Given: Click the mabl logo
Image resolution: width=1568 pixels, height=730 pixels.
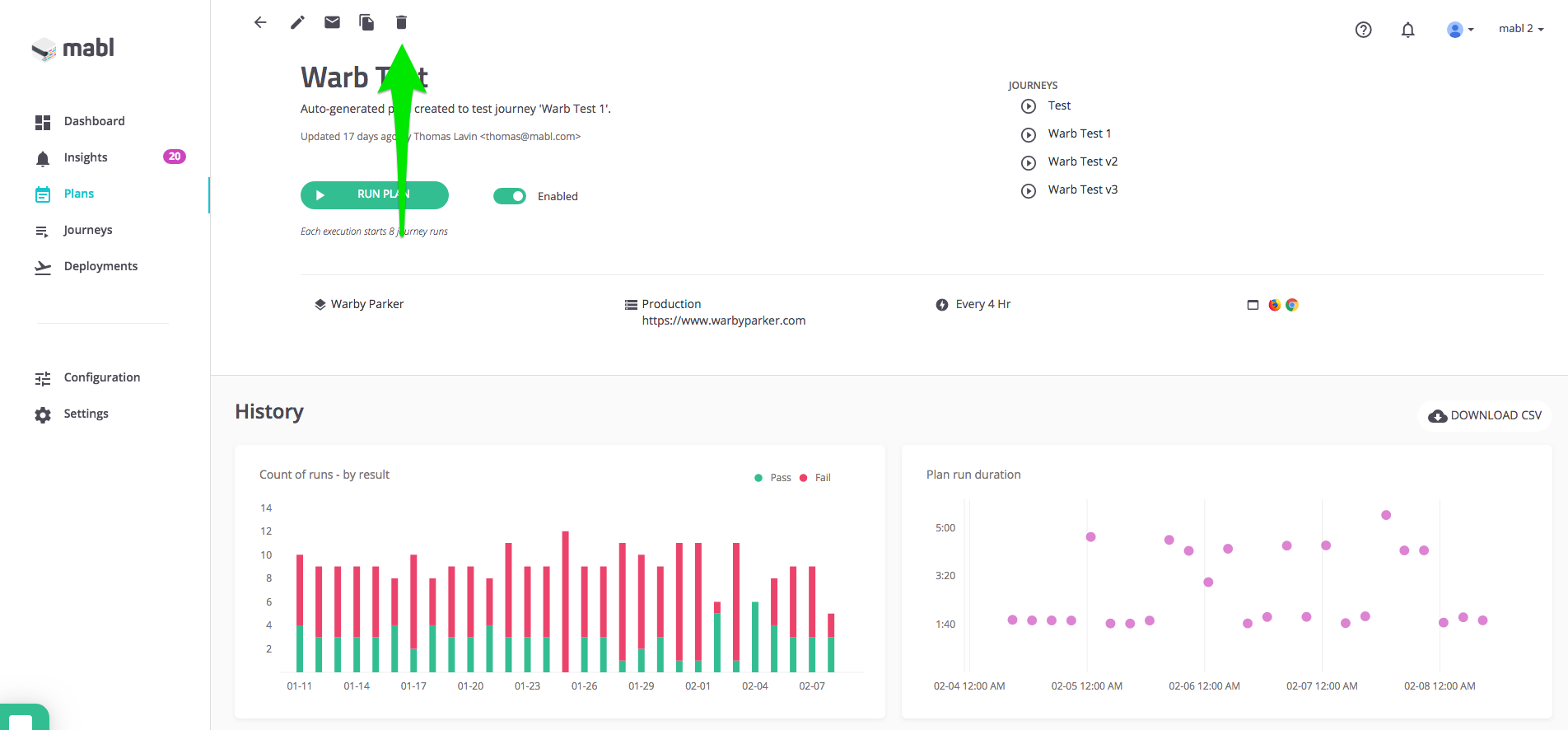Looking at the screenshot, I should (73, 49).
